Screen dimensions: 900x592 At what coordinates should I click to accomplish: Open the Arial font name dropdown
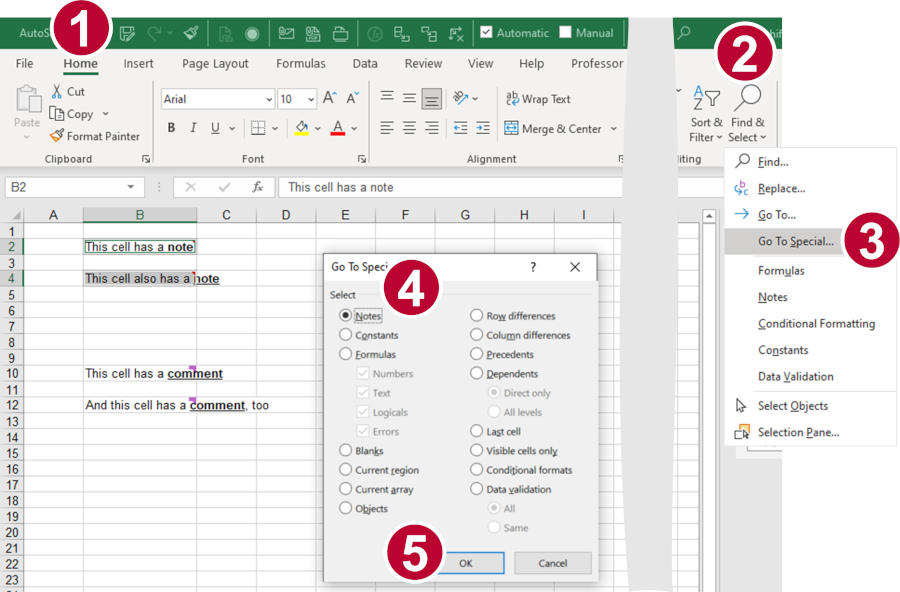tap(268, 98)
